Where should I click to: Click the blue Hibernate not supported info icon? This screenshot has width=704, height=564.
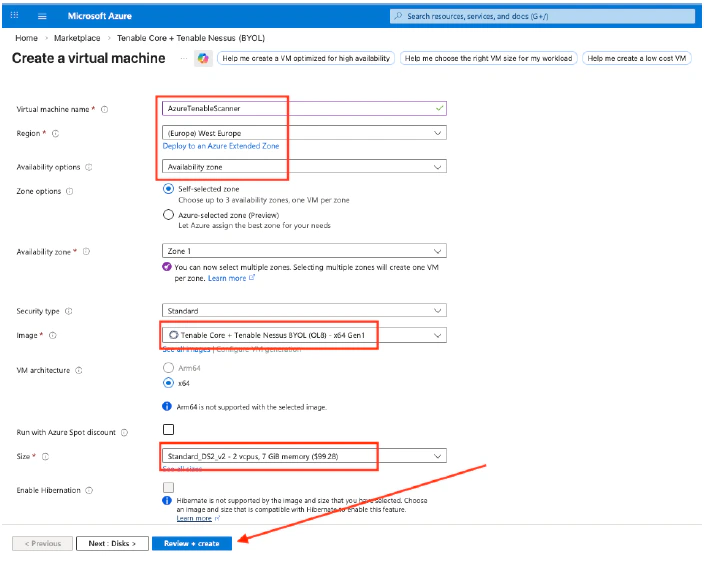167,500
